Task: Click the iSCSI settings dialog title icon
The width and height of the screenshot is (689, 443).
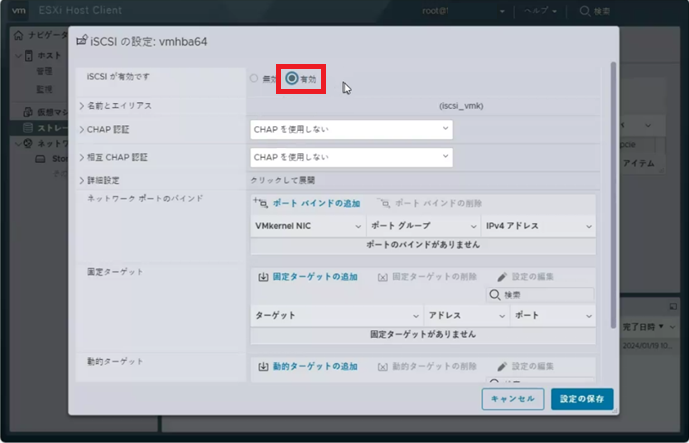Action: pyautogui.click(x=82, y=40)
